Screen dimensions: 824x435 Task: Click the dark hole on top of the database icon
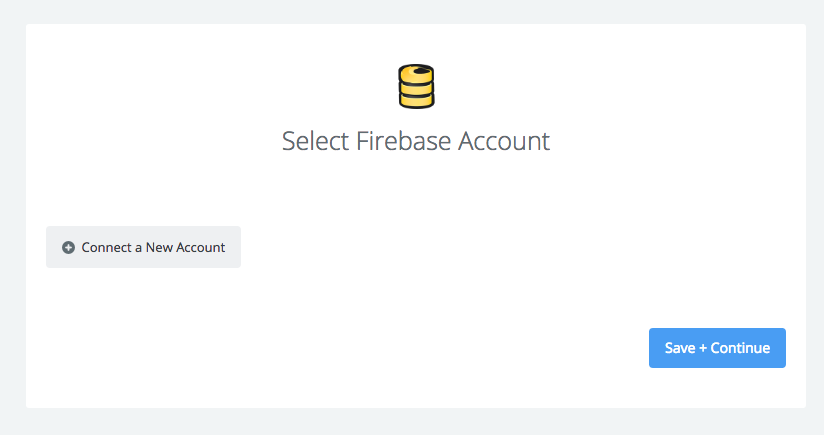pos(421,70)
